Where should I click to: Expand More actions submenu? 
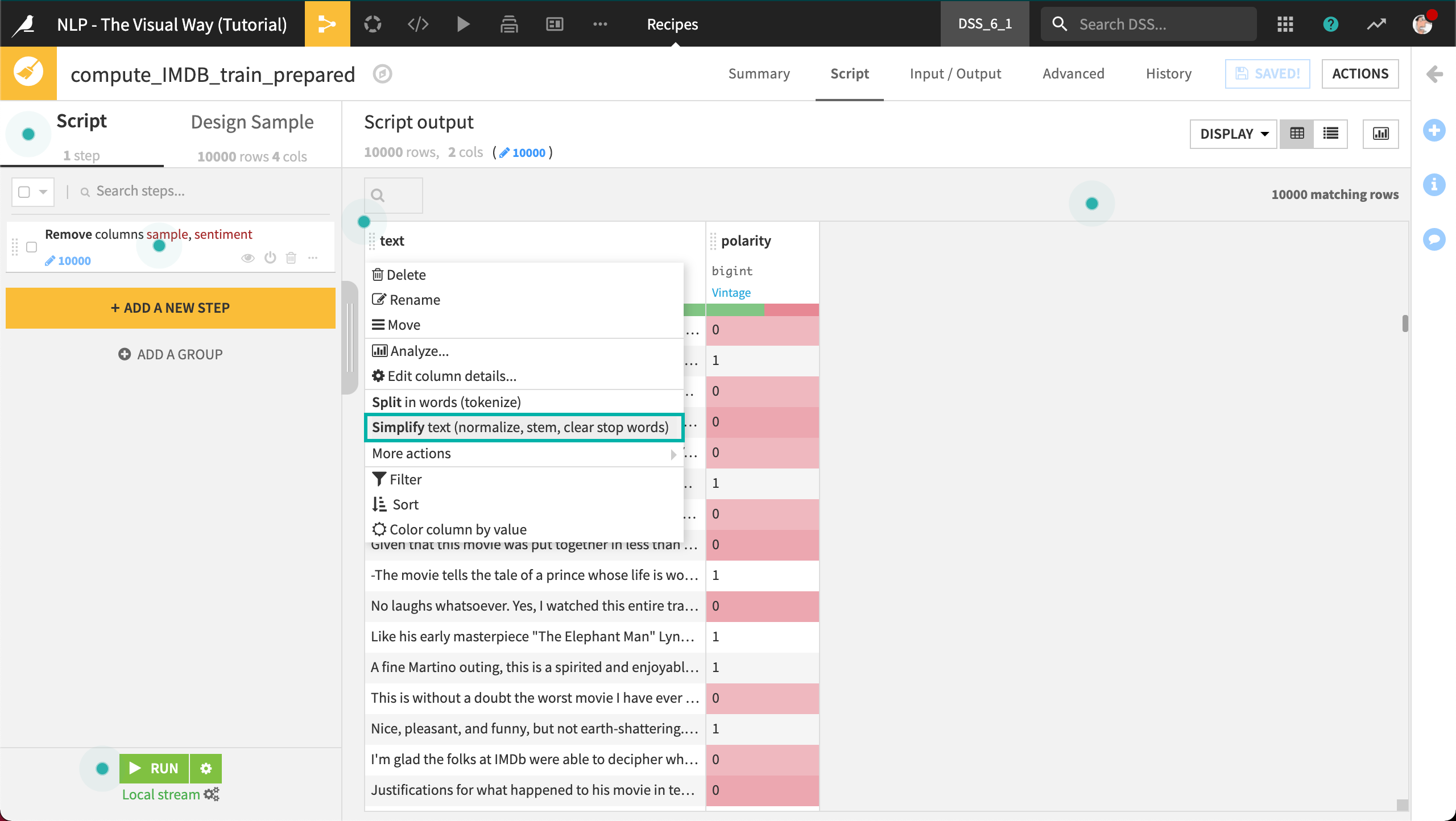(524, 453)
